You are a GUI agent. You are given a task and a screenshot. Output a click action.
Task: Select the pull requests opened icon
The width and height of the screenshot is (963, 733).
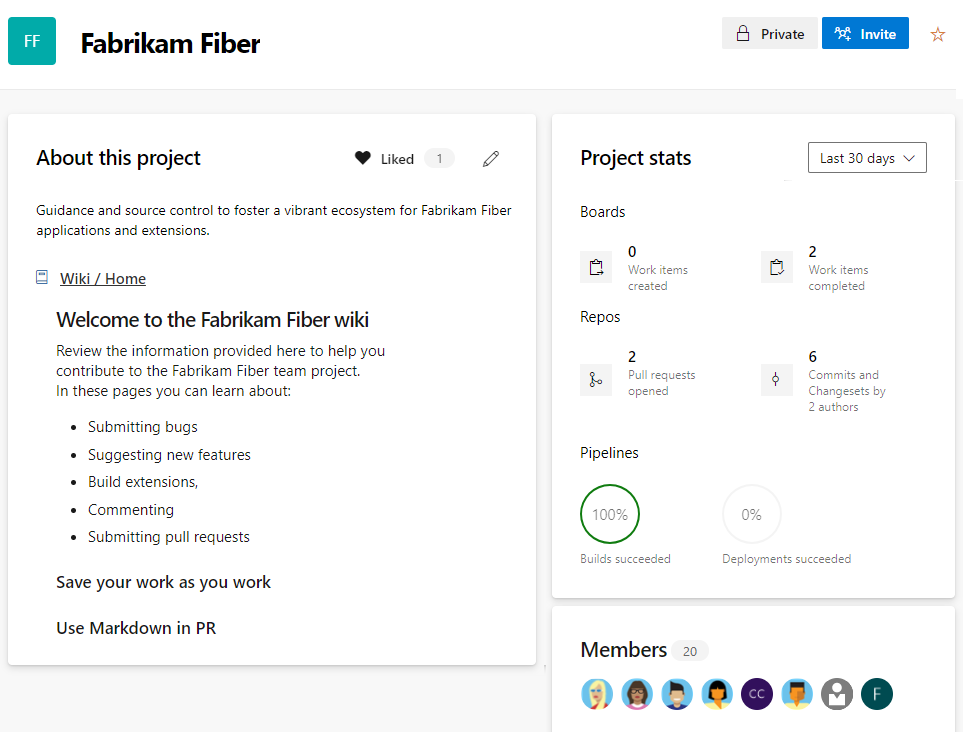(596, 380)
